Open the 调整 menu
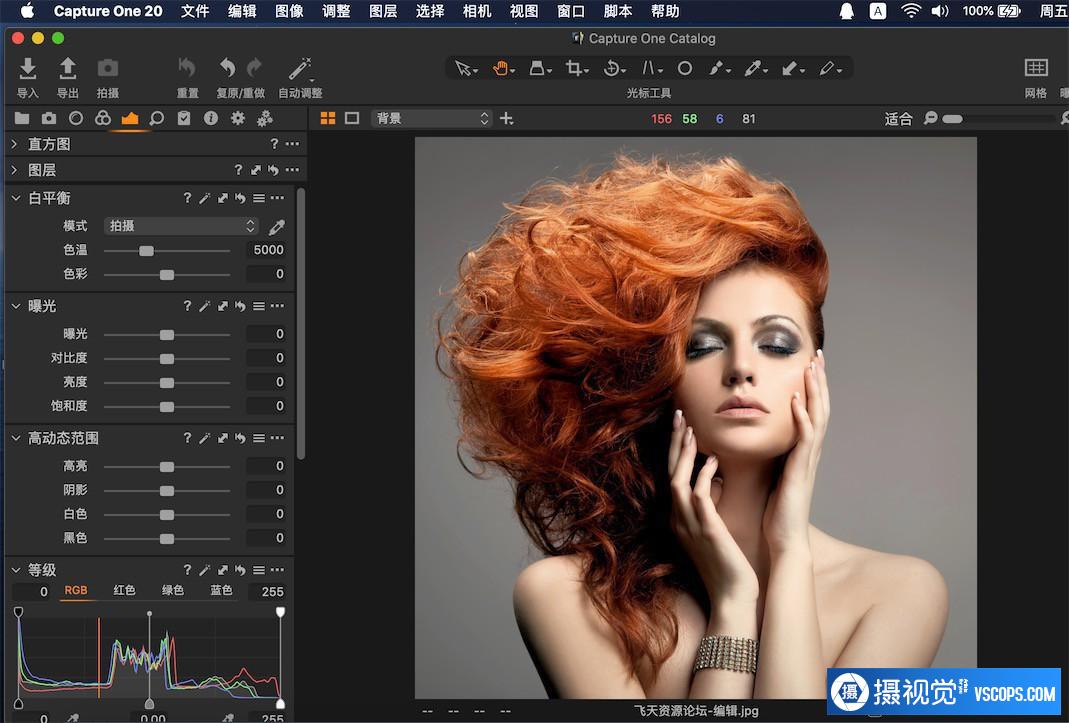Image resolution: width=1069 pixels, height=723 pixels. pos(336,11)
